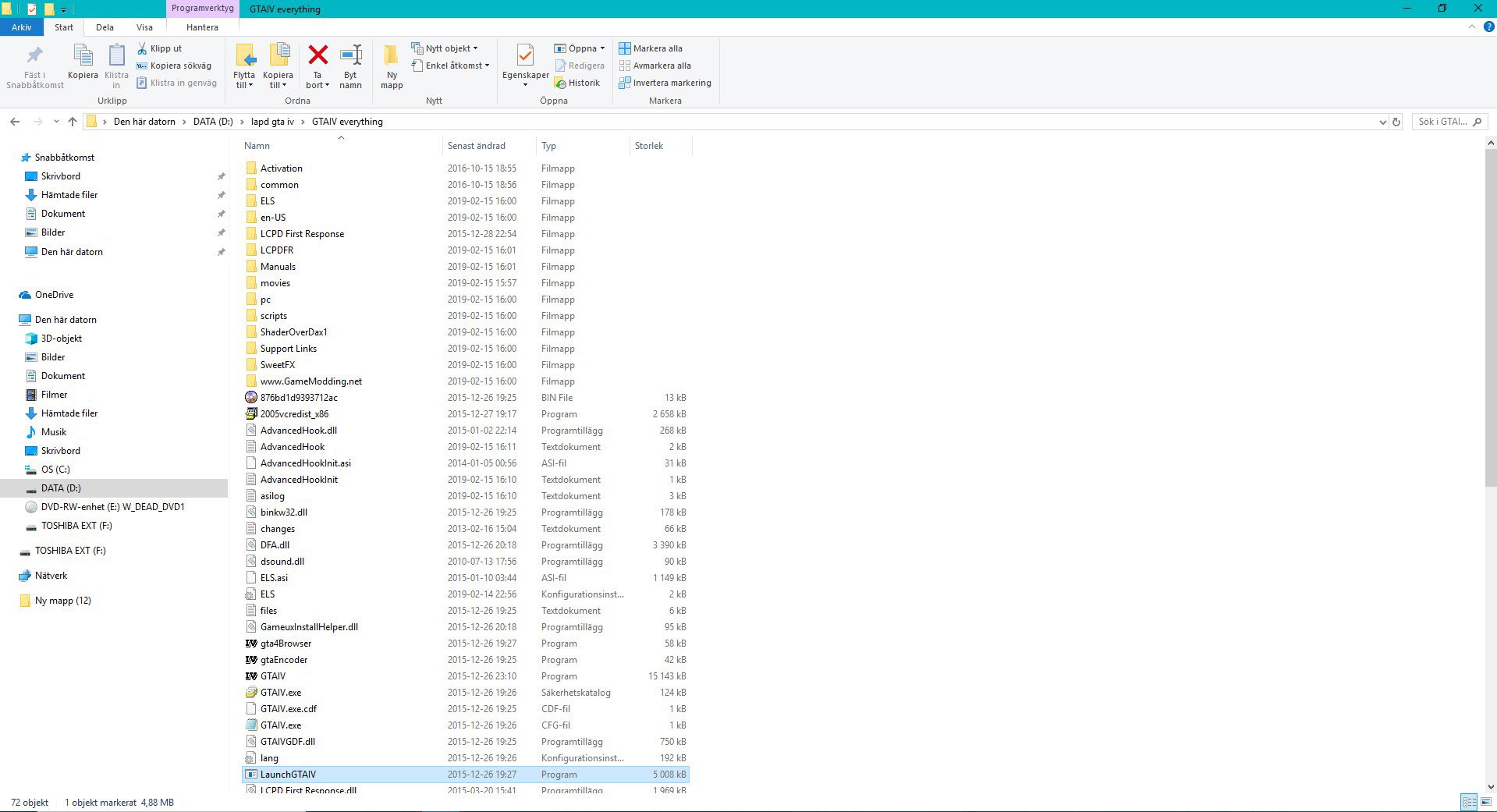
Task: Click the up-arrow navigate to parent folder
Action: point(73,122)
